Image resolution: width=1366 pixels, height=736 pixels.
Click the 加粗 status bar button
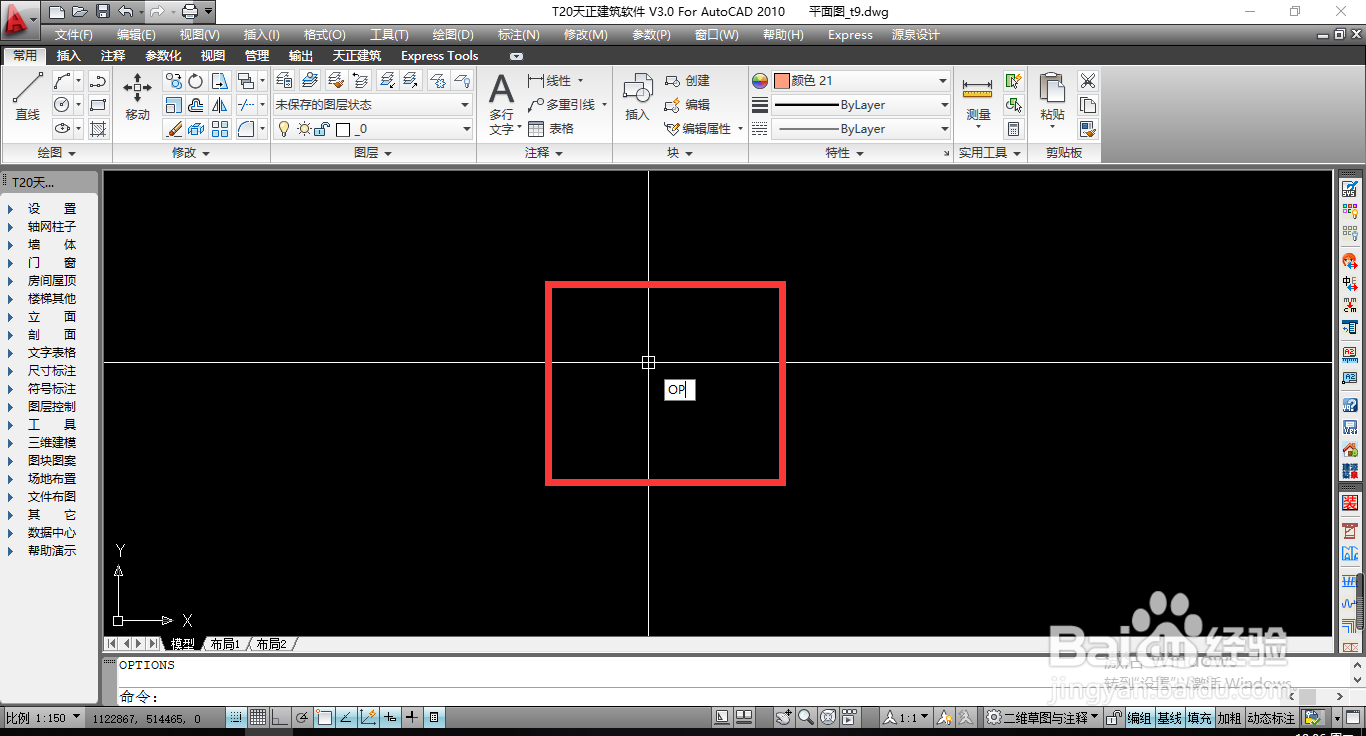pyautogui.click(x=1229, y=718)
